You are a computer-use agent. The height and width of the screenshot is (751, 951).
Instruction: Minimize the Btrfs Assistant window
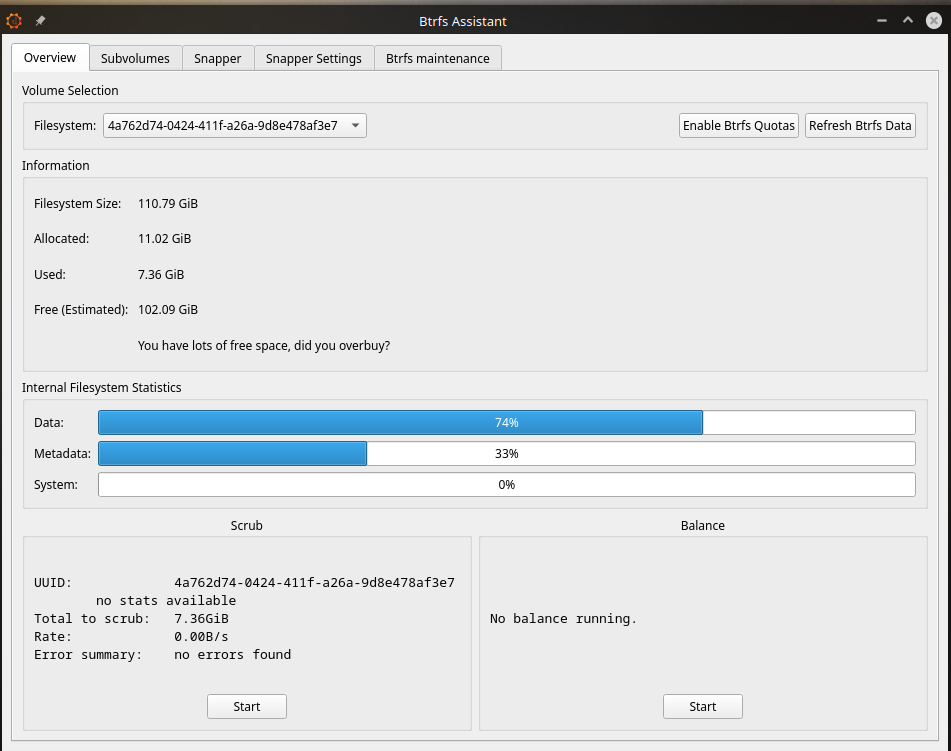(883, 20)
